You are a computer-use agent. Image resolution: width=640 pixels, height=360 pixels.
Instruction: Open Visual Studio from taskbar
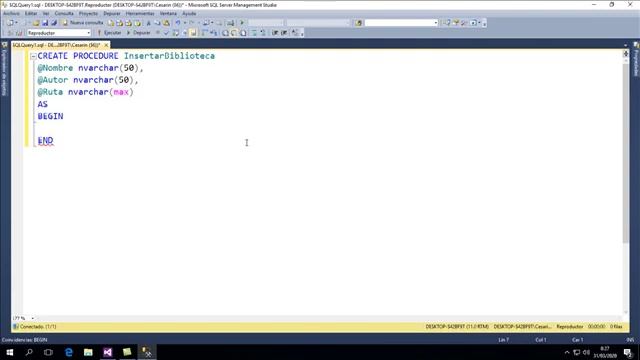click(x=108, y=352)
